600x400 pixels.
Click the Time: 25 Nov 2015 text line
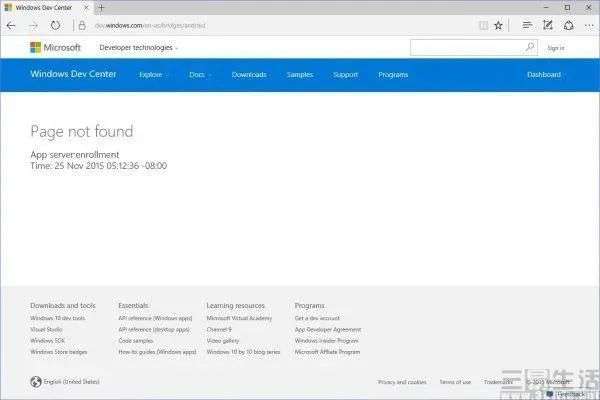tap(99, 166)
